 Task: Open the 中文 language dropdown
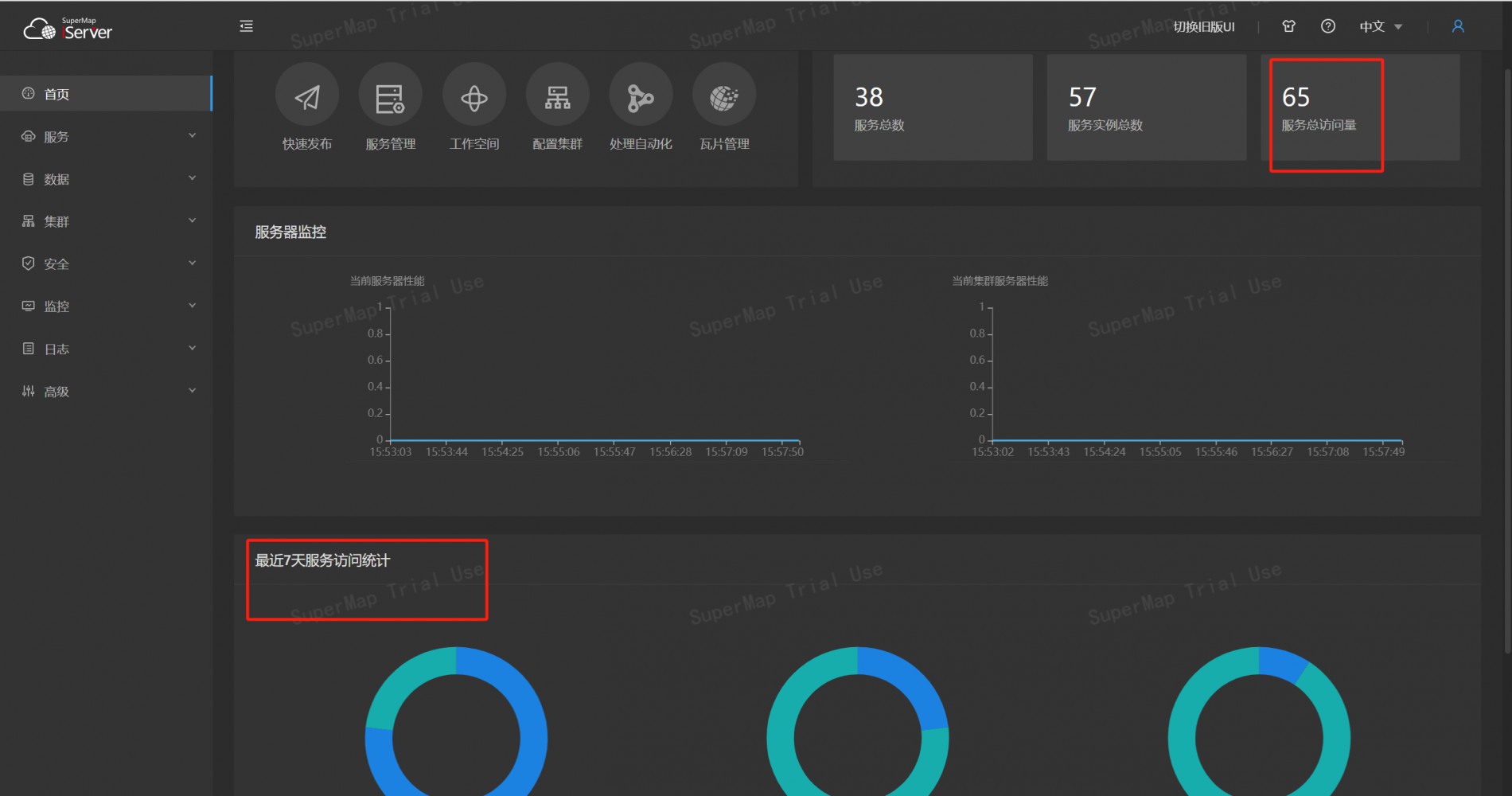(1381, 27)
